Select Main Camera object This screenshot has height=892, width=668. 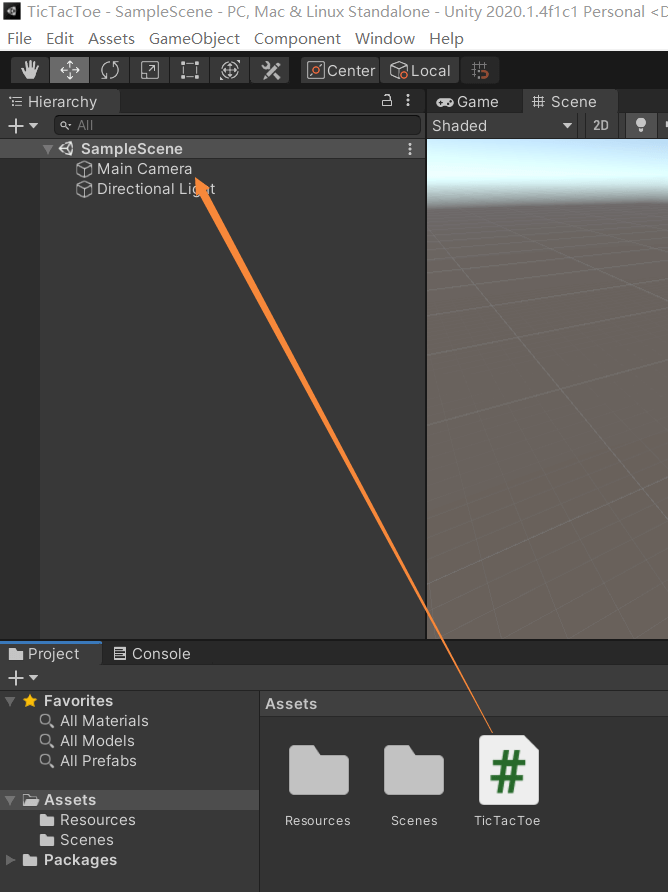coord(144,169)
